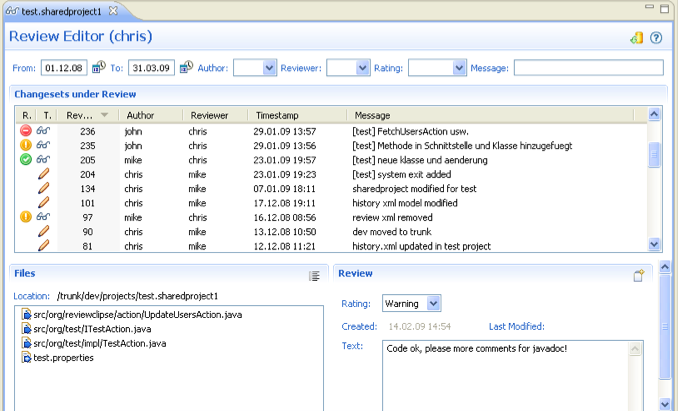Image resolution: width=678 pixels, height=411 pixels.
Task: Click the pencil author icon for revision 134
Action: point(43,188)
